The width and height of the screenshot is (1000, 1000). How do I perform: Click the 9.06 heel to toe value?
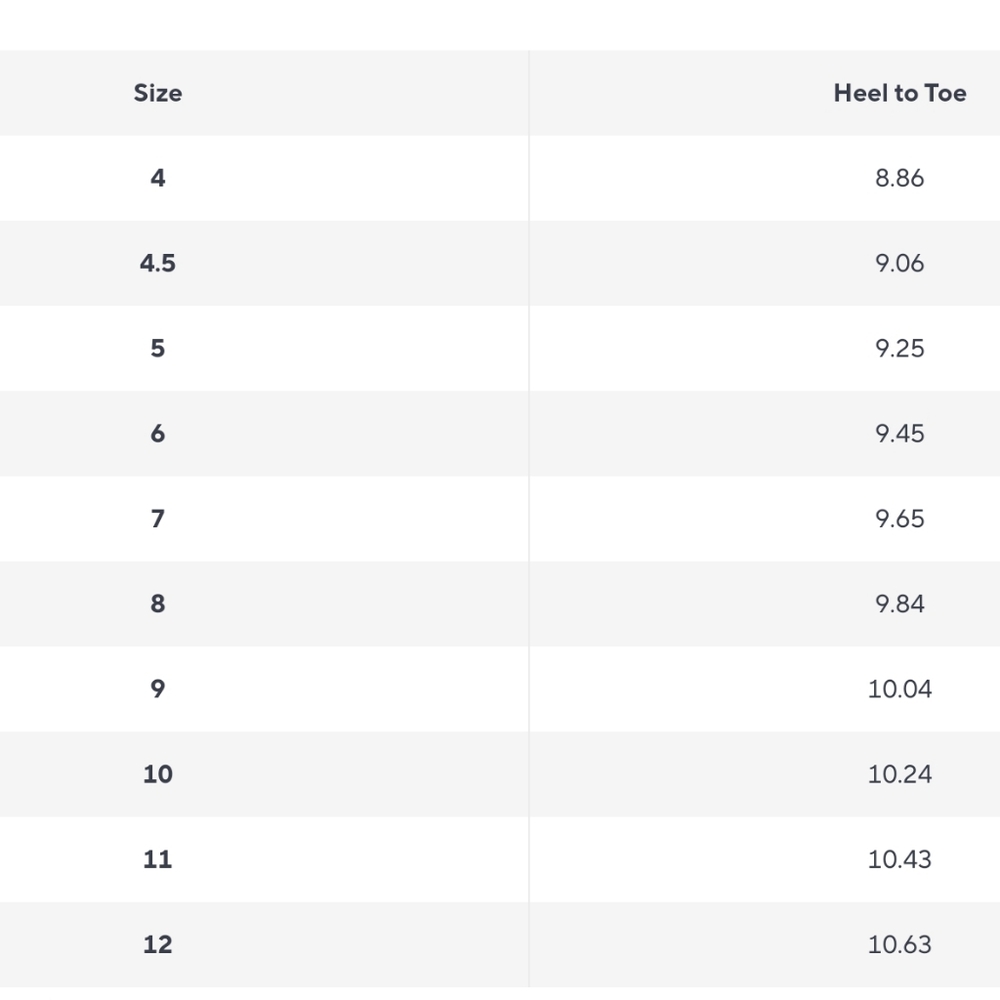tap(899, 263)
